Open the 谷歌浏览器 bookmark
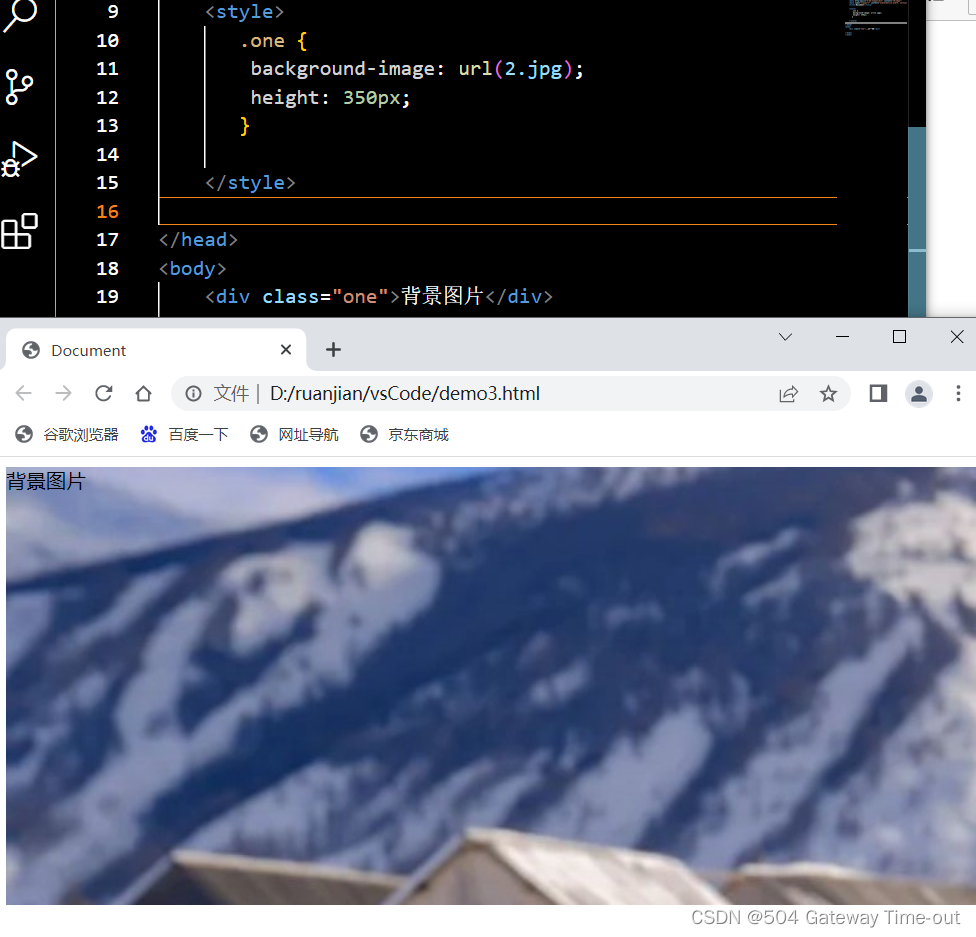976x937 pixels. point(67,435)
